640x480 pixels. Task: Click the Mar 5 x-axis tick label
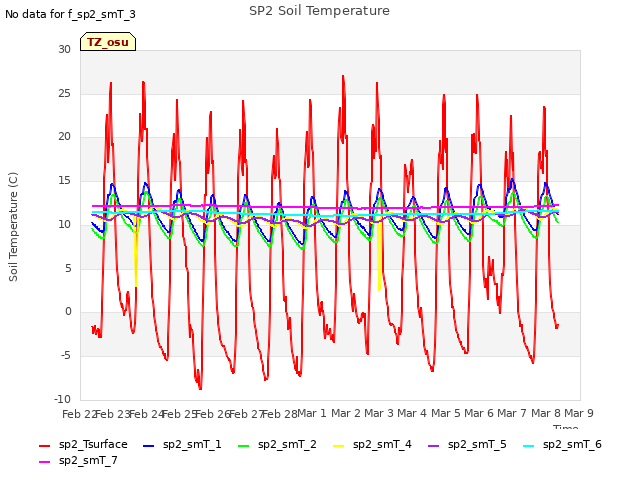[x=446, y=413]
